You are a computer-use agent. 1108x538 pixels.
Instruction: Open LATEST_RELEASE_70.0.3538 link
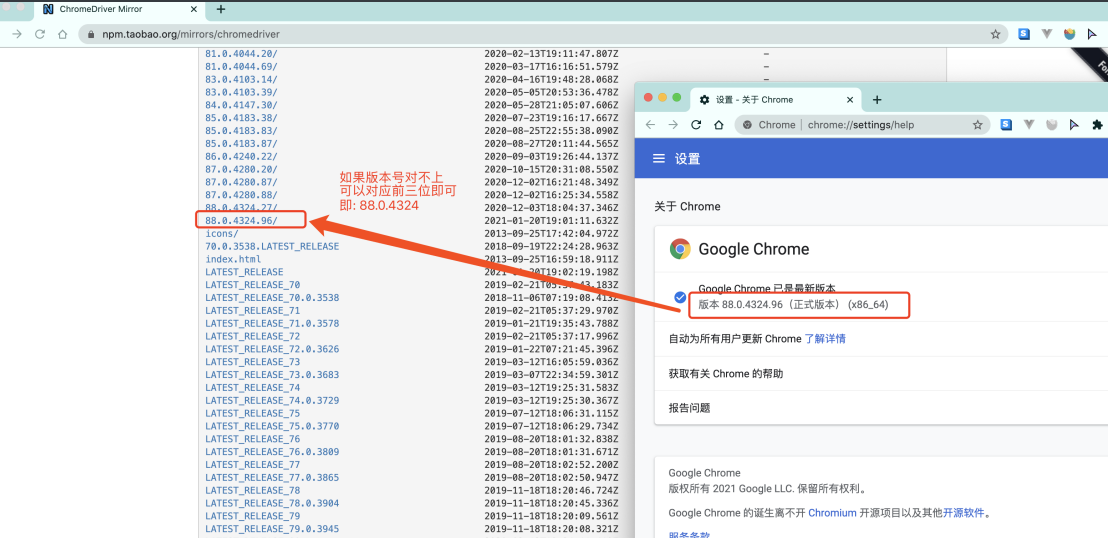pyautogui.click(x=272, y=298)
